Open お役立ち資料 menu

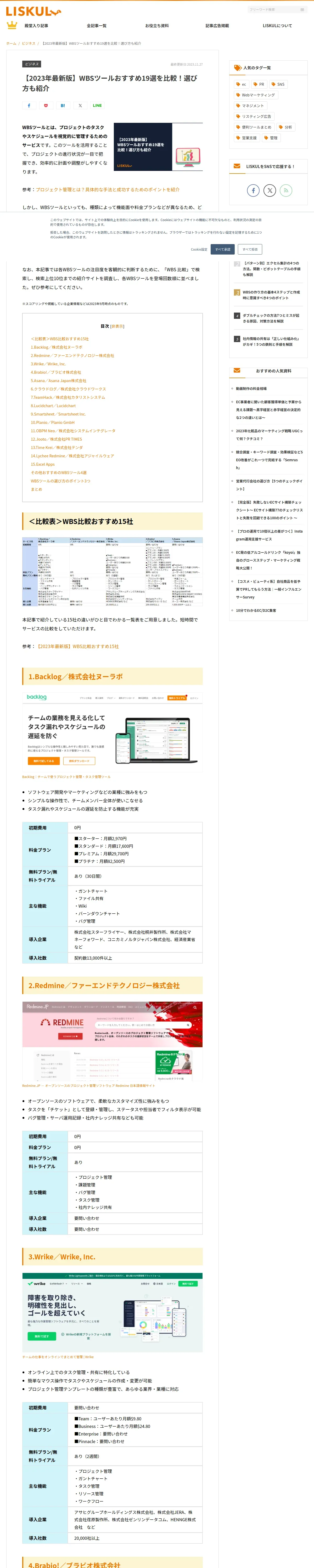157,26
